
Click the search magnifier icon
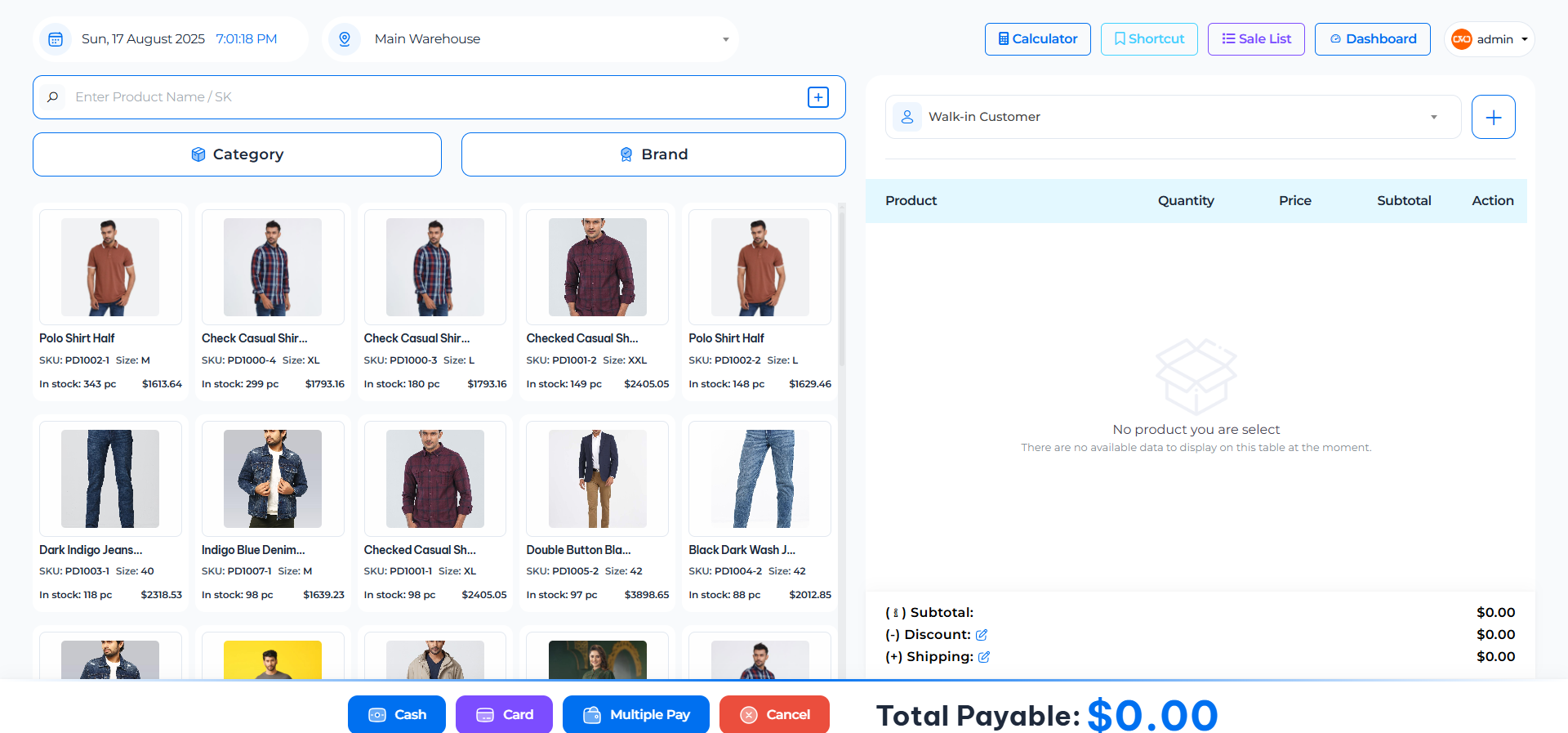[x=53, y=97]
